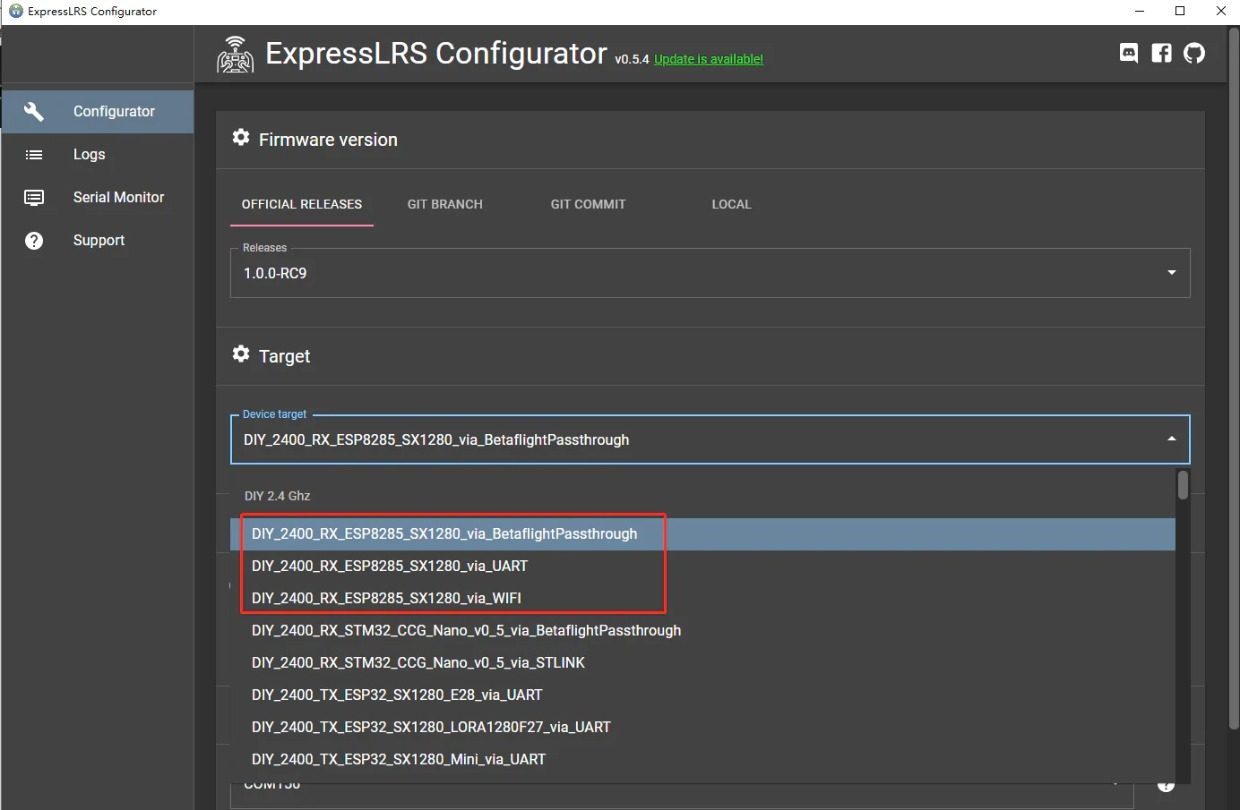Choose DIY_2400_TX_ESP32_SX1280_Mini_via_UART target
1240x810 pixels.
click(x=399, y=759)
